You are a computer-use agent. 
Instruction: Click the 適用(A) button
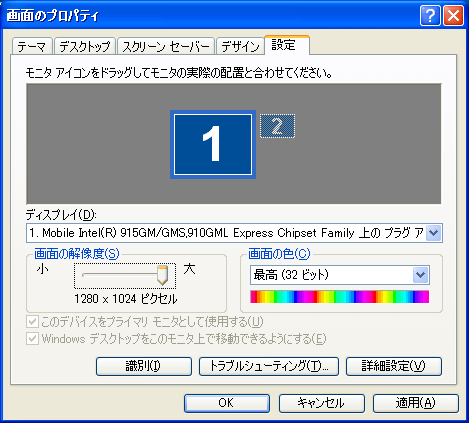(x=416, y=403)
